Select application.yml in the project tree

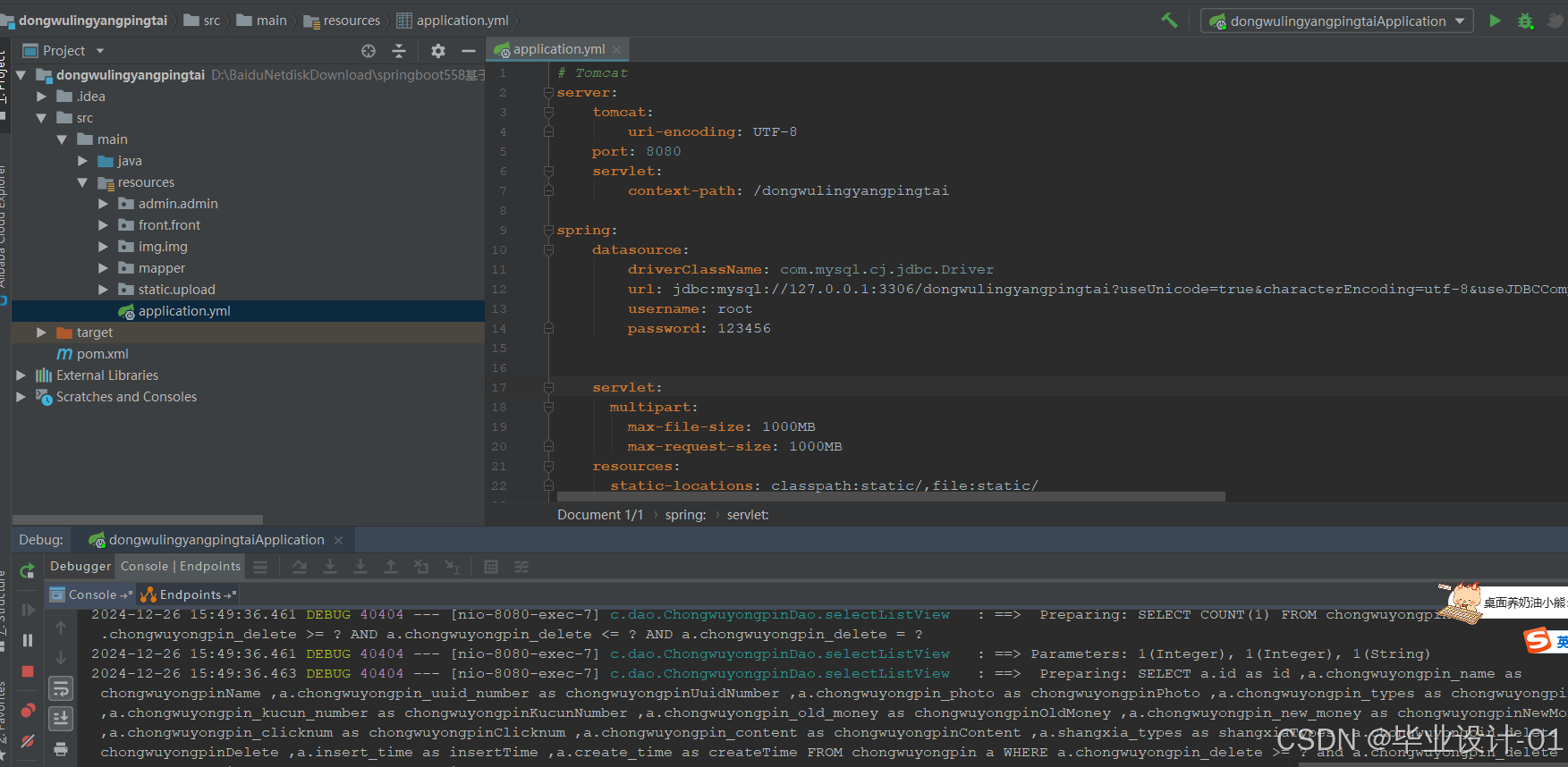click(x=248, y=311)
